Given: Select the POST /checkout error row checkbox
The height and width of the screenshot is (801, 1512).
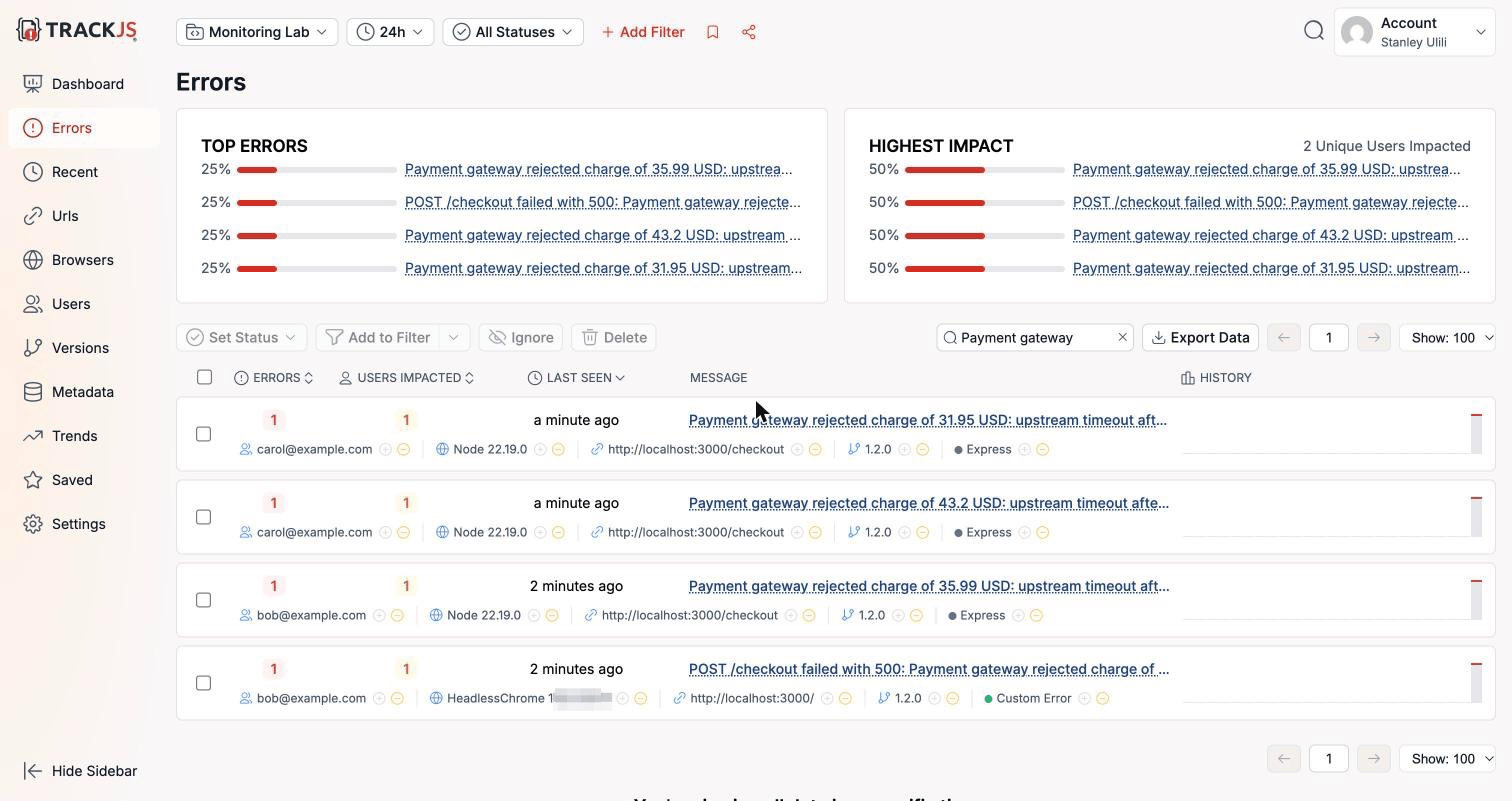Looking at the screenshot, I should click(203, 683).
